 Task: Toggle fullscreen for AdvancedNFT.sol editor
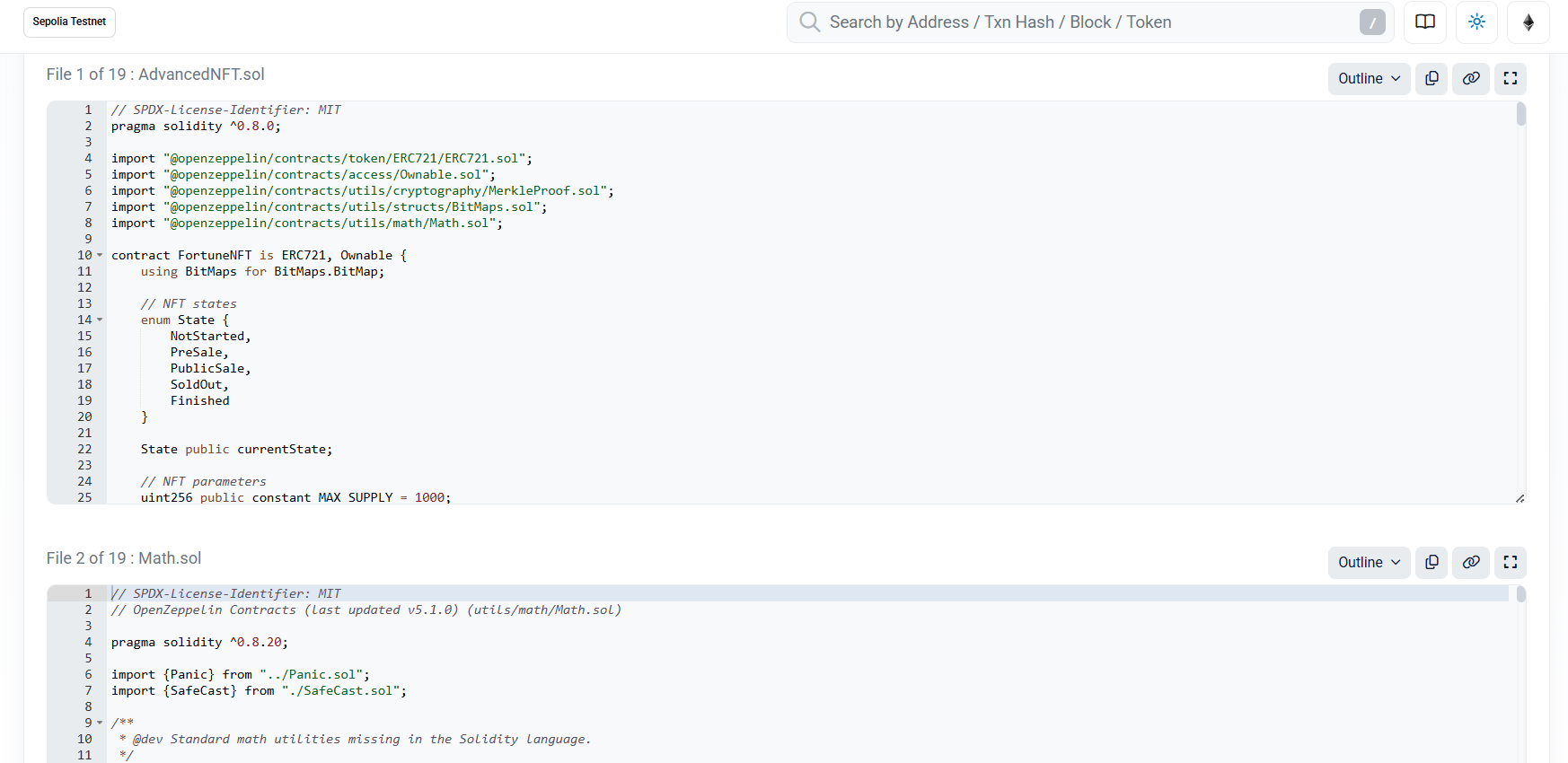1511,79
